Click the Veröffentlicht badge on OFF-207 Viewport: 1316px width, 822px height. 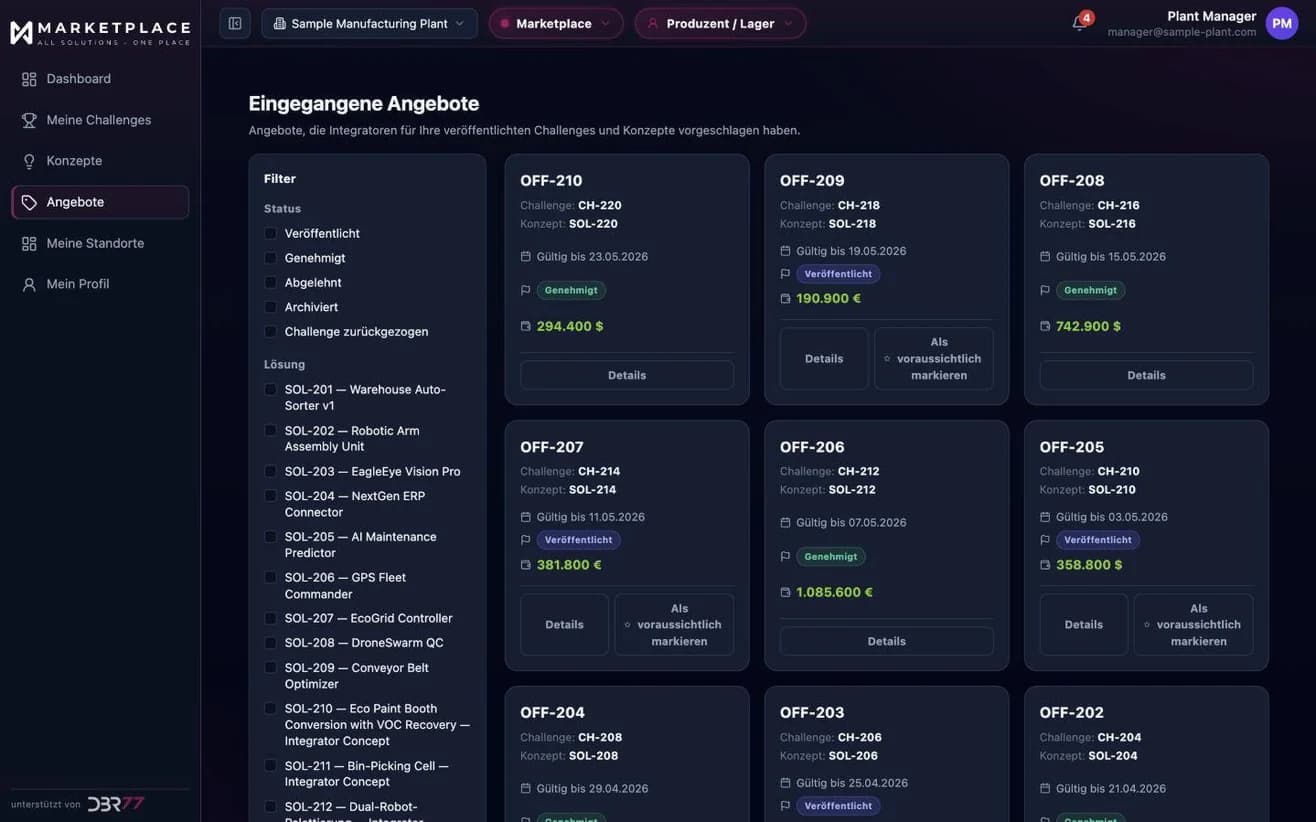[x=579, y=540]
